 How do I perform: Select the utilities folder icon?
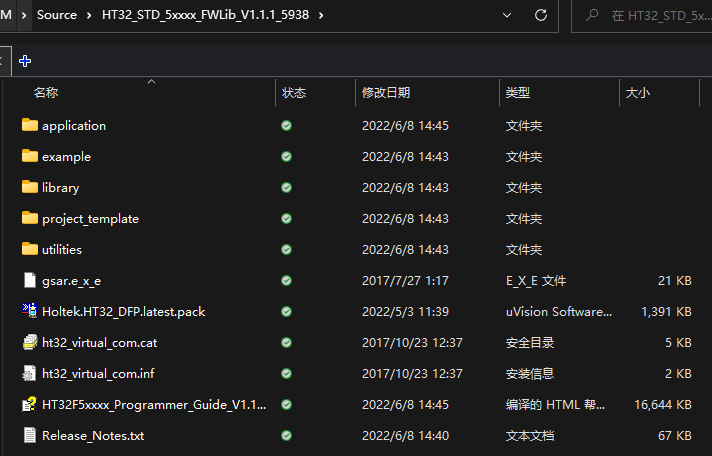[30, 249]
